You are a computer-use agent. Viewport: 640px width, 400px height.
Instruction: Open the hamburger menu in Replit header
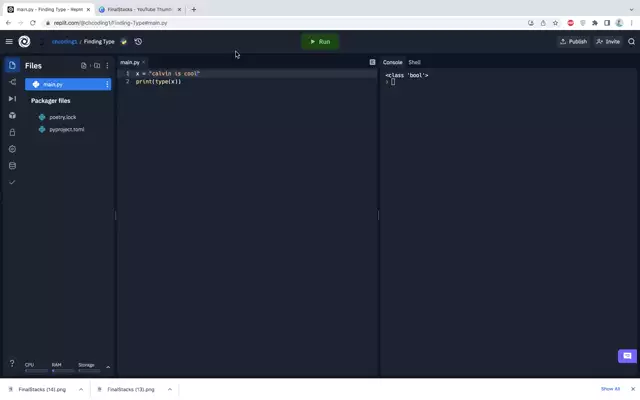[9, 42]
